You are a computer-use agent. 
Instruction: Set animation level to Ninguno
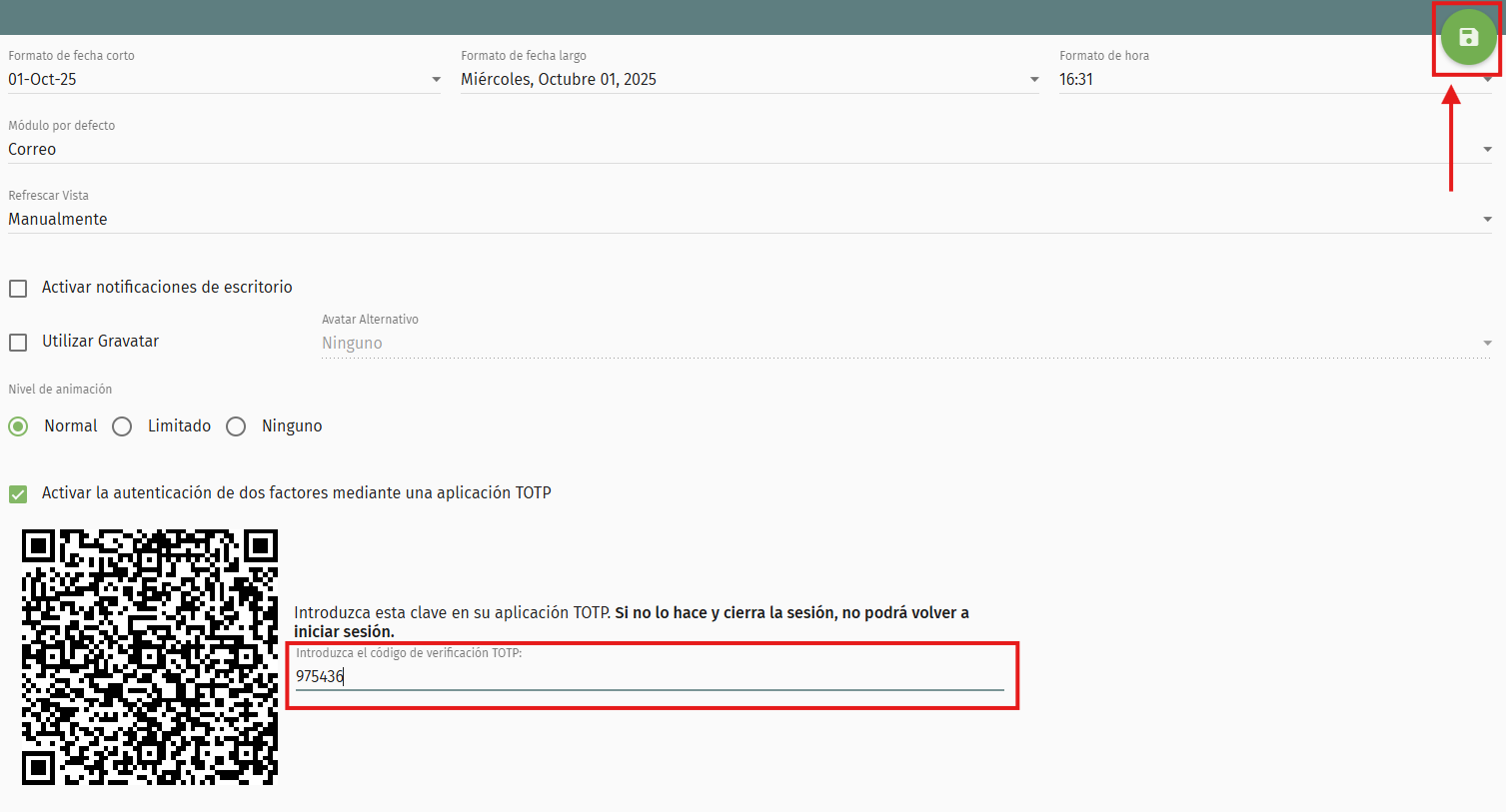(x=236, y=426)
